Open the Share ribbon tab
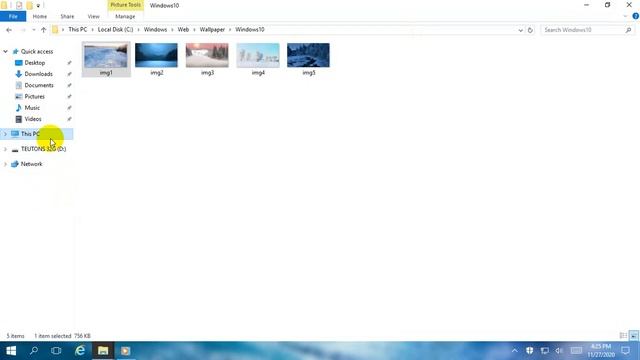Image resolution: width=640 pixels, height=360 pixels. tap(67, 16)
